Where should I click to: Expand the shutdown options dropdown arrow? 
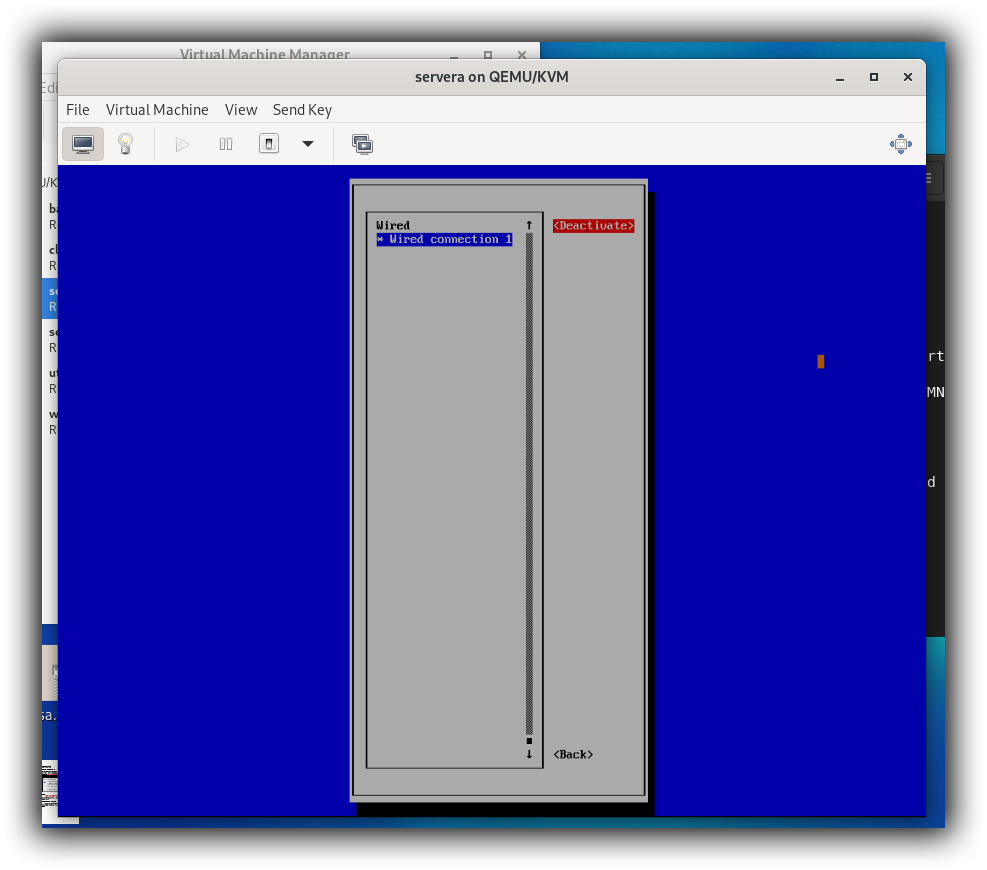[x=308, y=144]
